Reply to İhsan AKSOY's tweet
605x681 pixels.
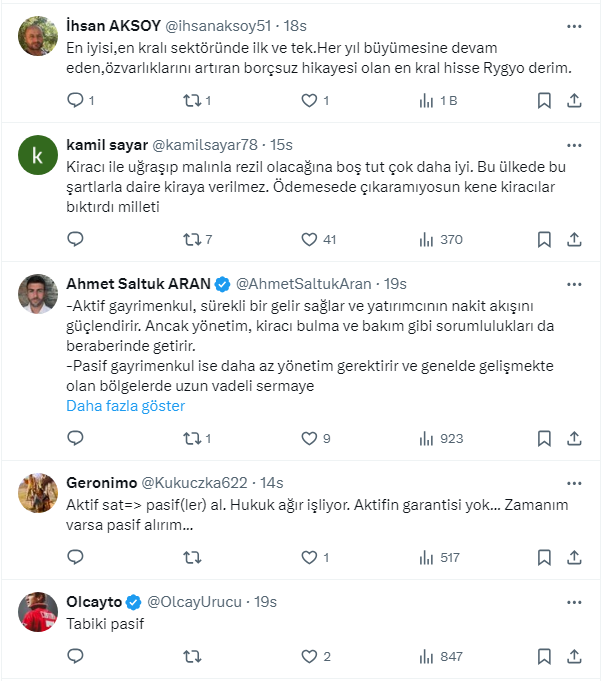[x=75, y=100]
